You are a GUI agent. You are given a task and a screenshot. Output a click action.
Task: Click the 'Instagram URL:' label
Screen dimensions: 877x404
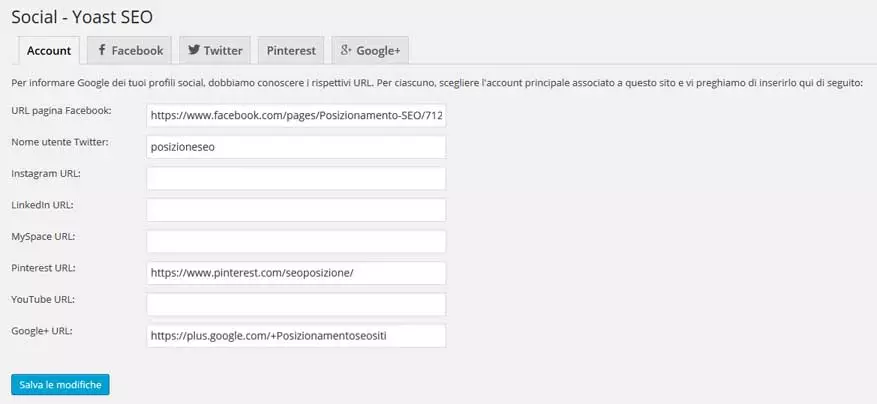click(x=46, y=173)
